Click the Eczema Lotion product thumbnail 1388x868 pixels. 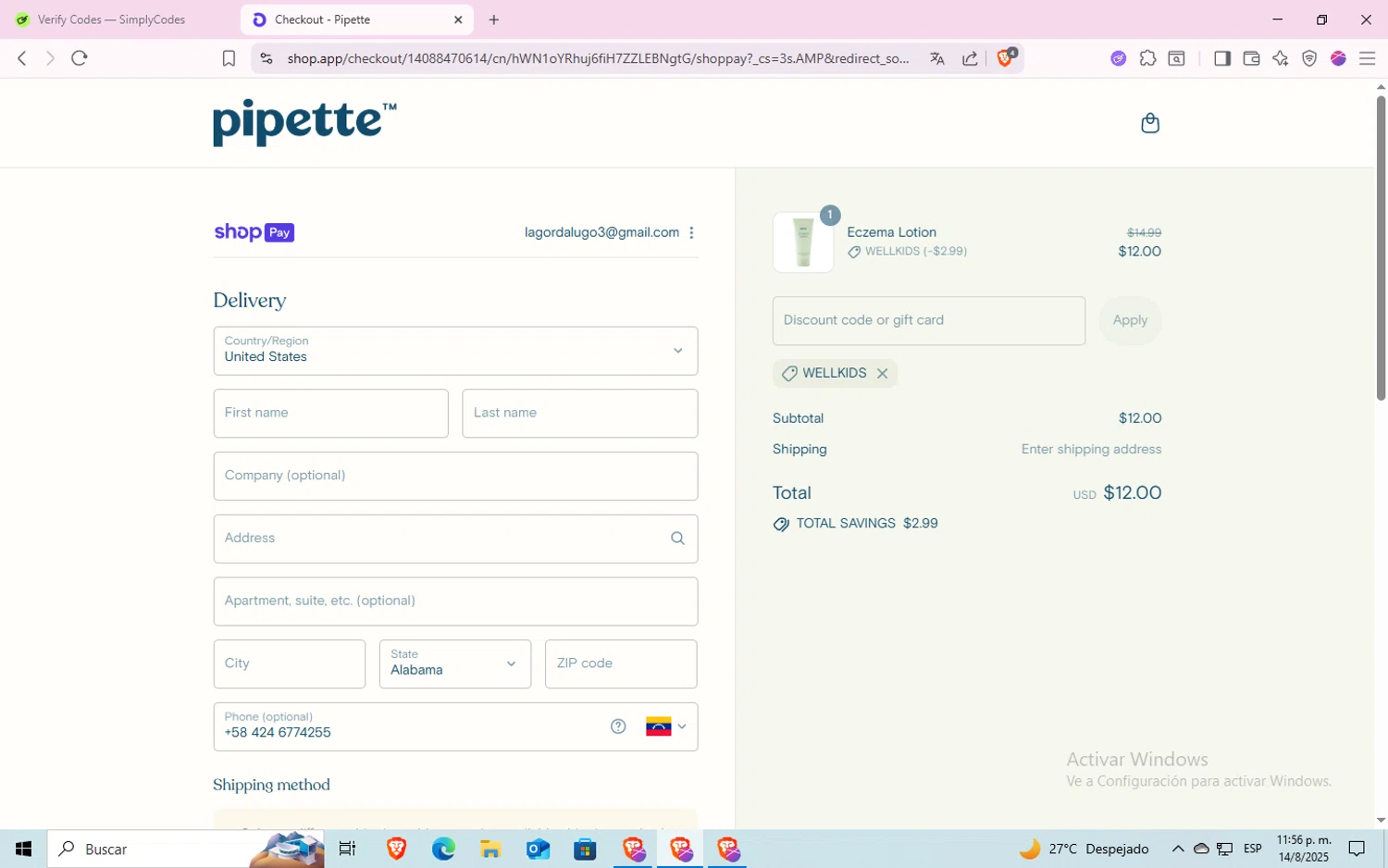pyautogui.click(x=803, y=242)
